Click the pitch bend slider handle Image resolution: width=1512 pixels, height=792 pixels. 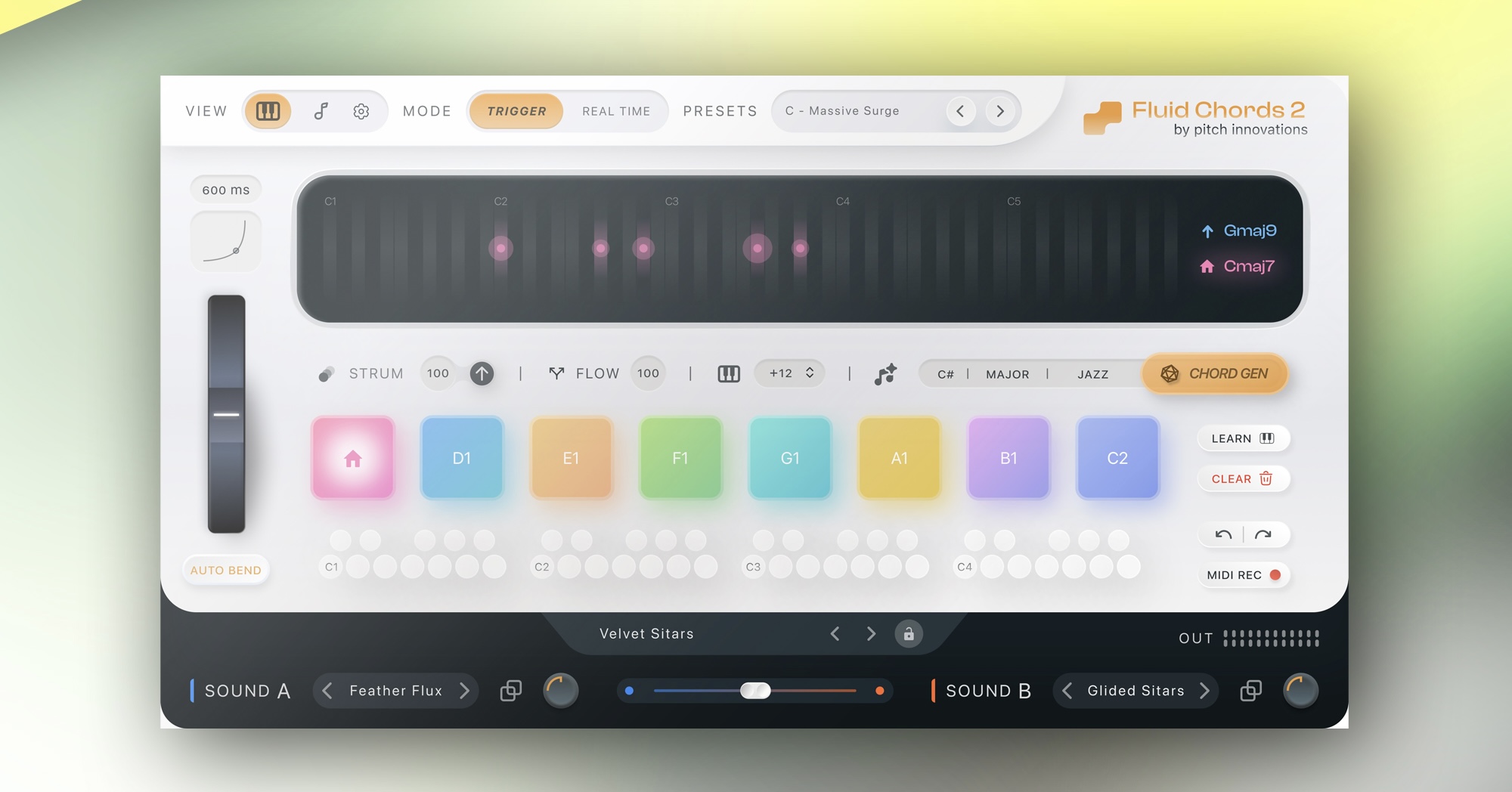click(x=226, y=414)
